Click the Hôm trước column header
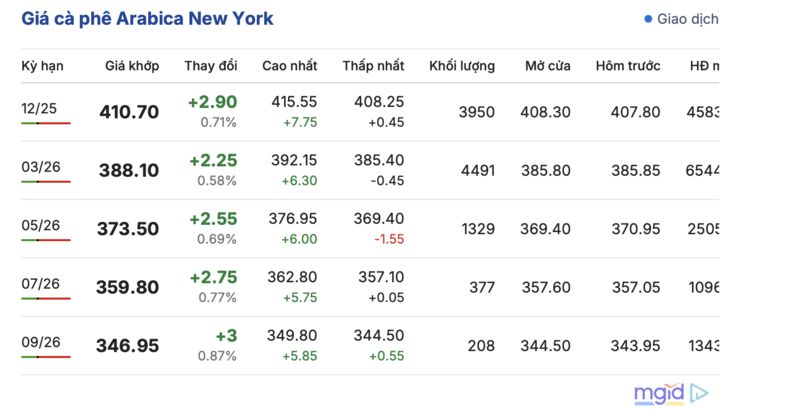Image resolution: width=800 pixels, height=409 pixels. 628,66
